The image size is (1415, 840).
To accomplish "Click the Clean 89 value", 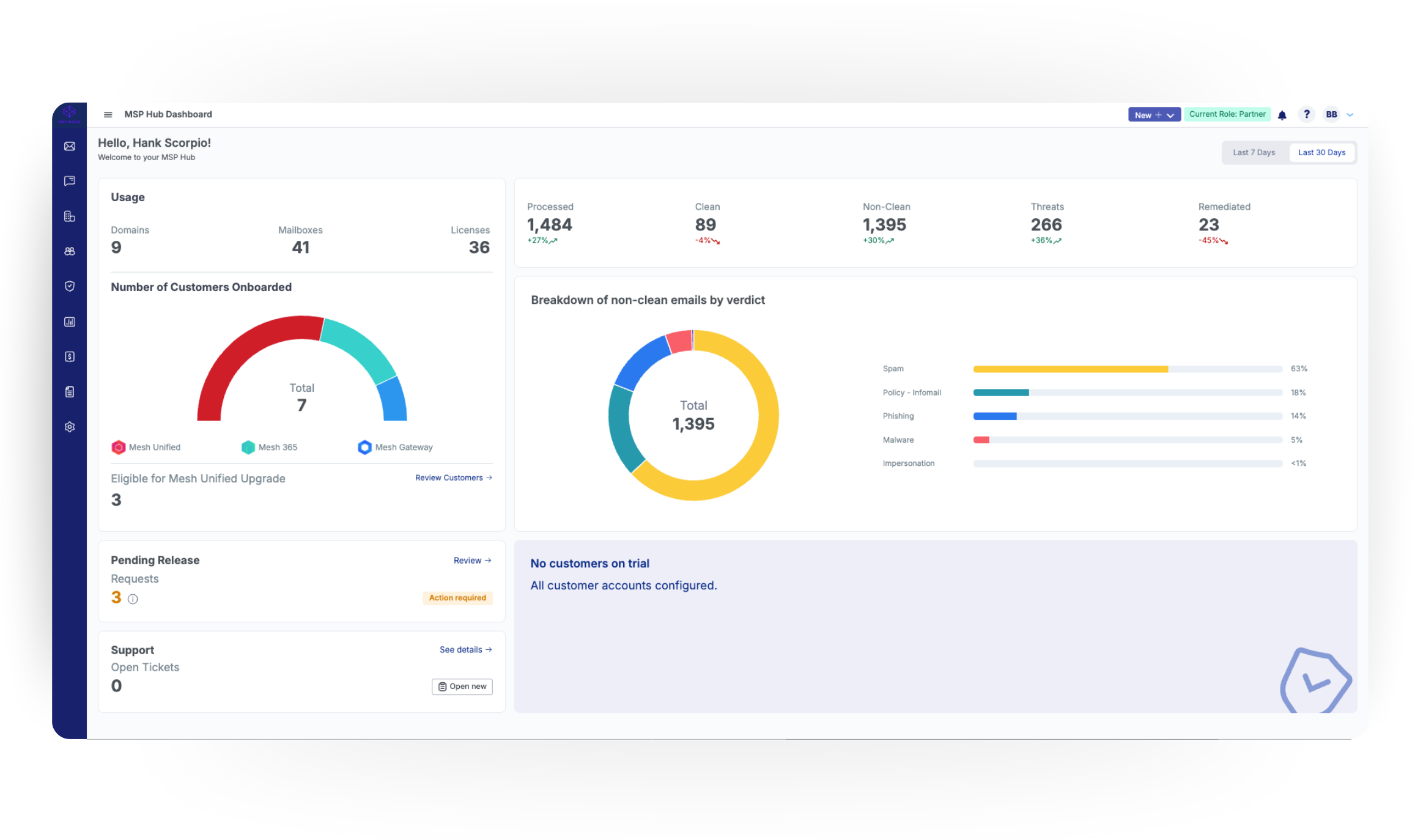I will pos(705,225).
